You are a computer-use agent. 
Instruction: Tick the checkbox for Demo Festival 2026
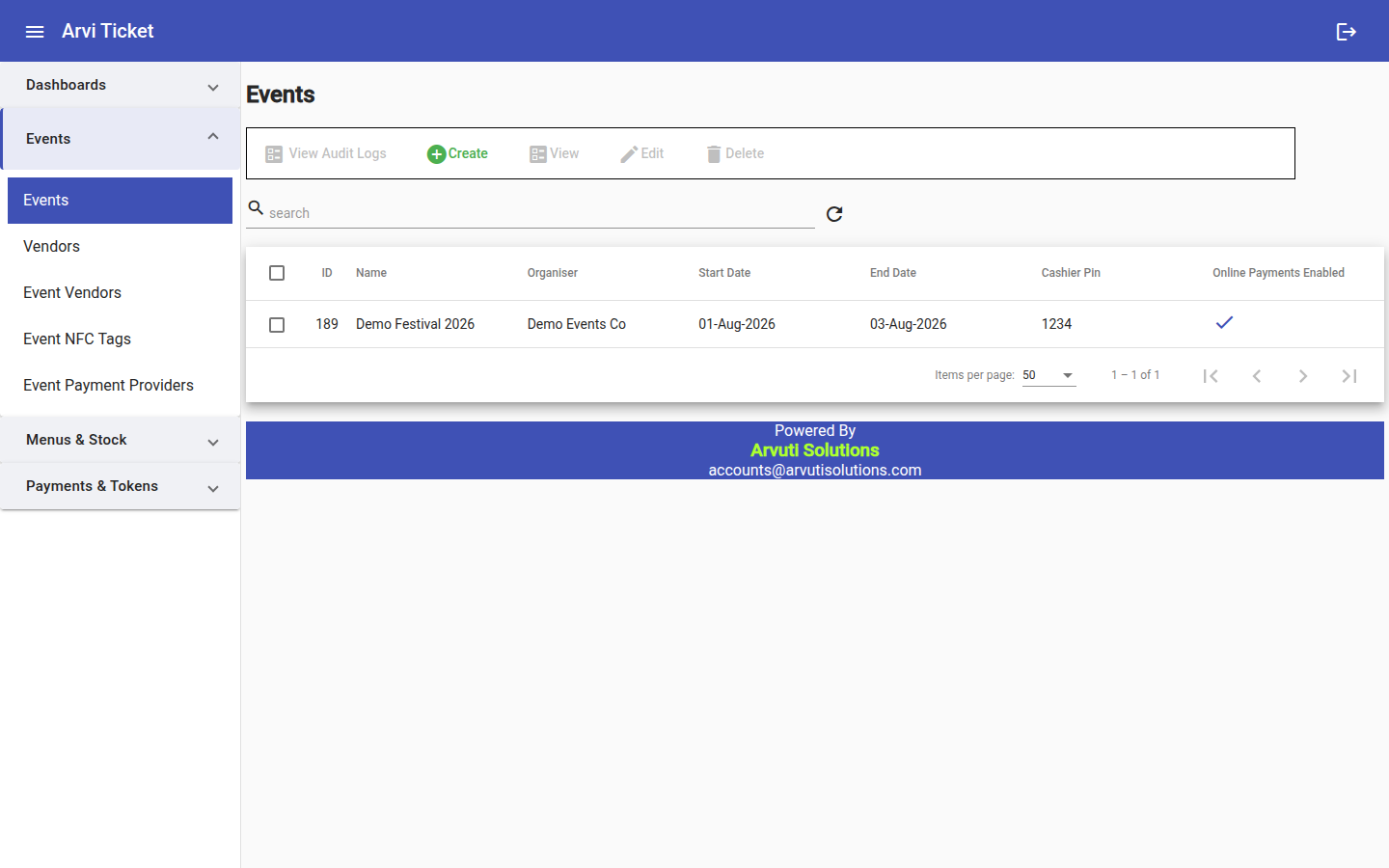(x=277, y=325)
